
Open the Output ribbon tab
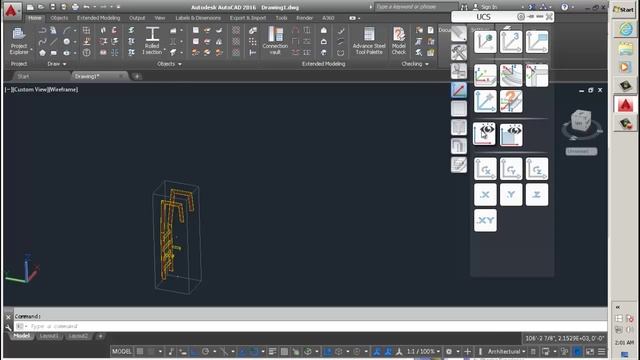pyautogui.click(x=137, y=18)
